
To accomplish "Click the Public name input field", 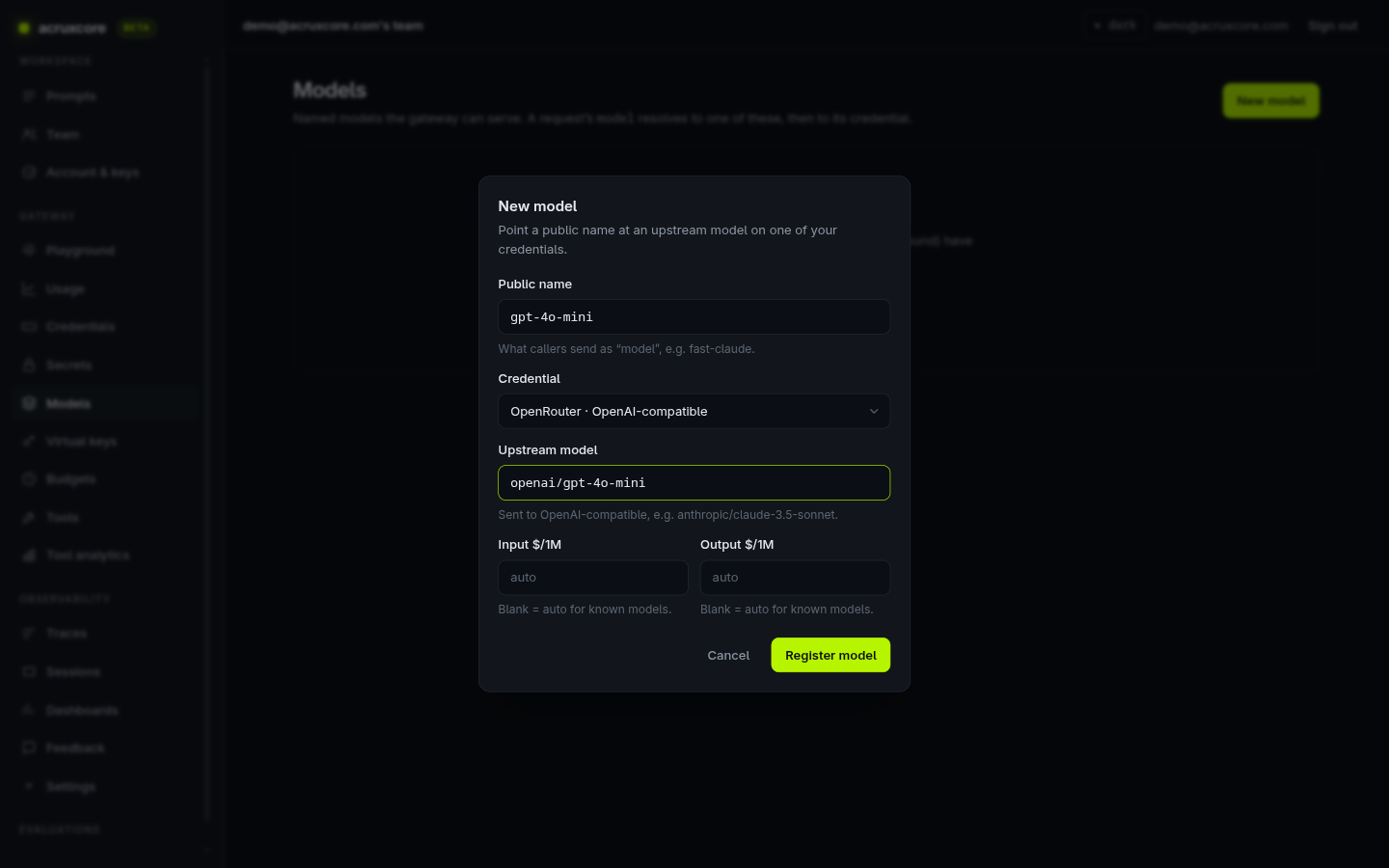I will point(694,316).
